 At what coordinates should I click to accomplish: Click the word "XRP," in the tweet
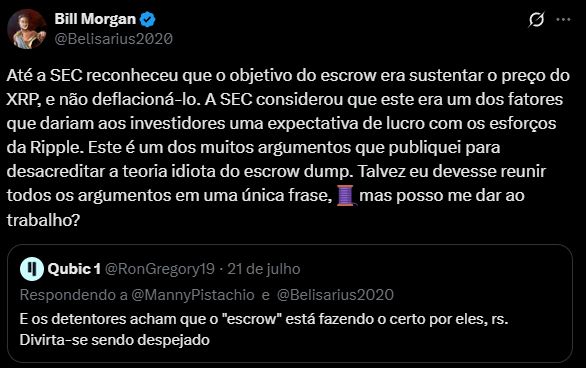point(24,99)
